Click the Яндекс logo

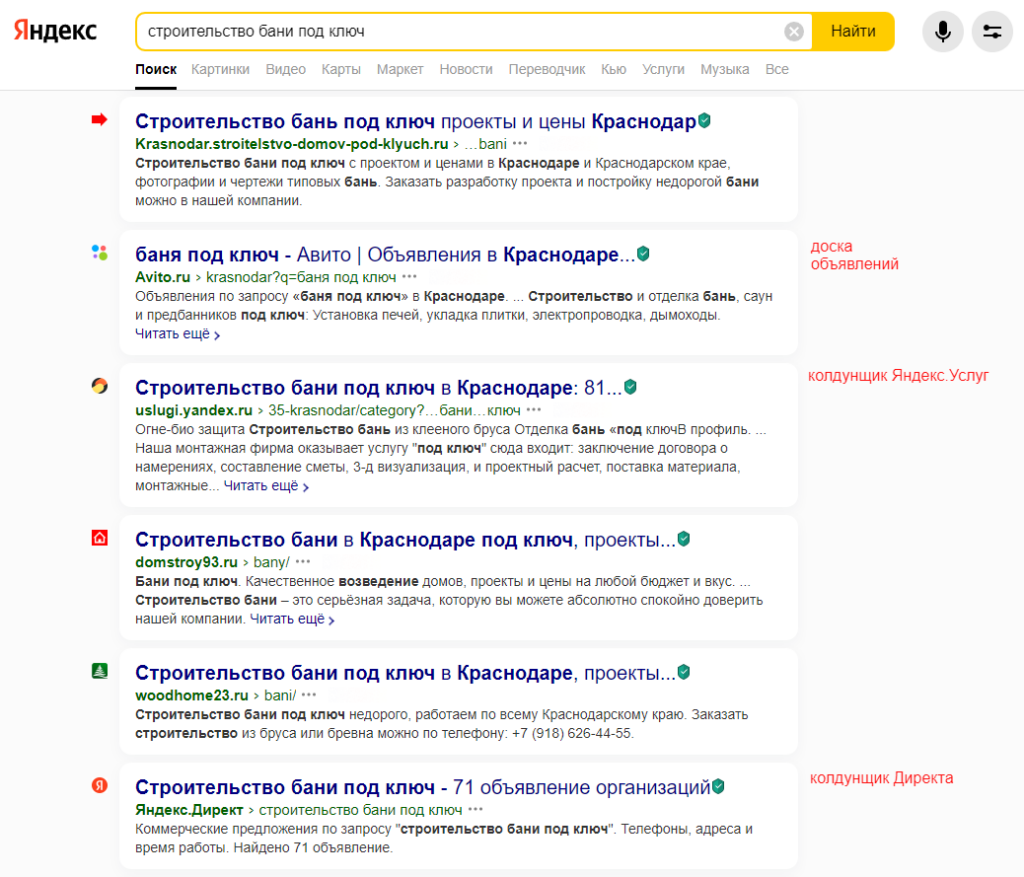point(56,31)
